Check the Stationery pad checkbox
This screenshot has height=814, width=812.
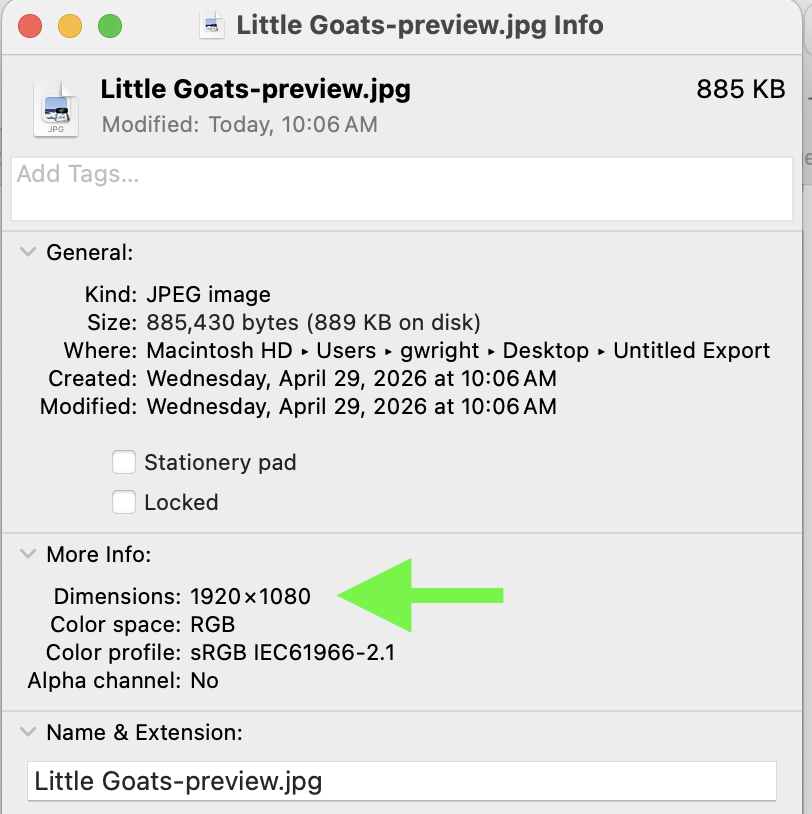124,462
